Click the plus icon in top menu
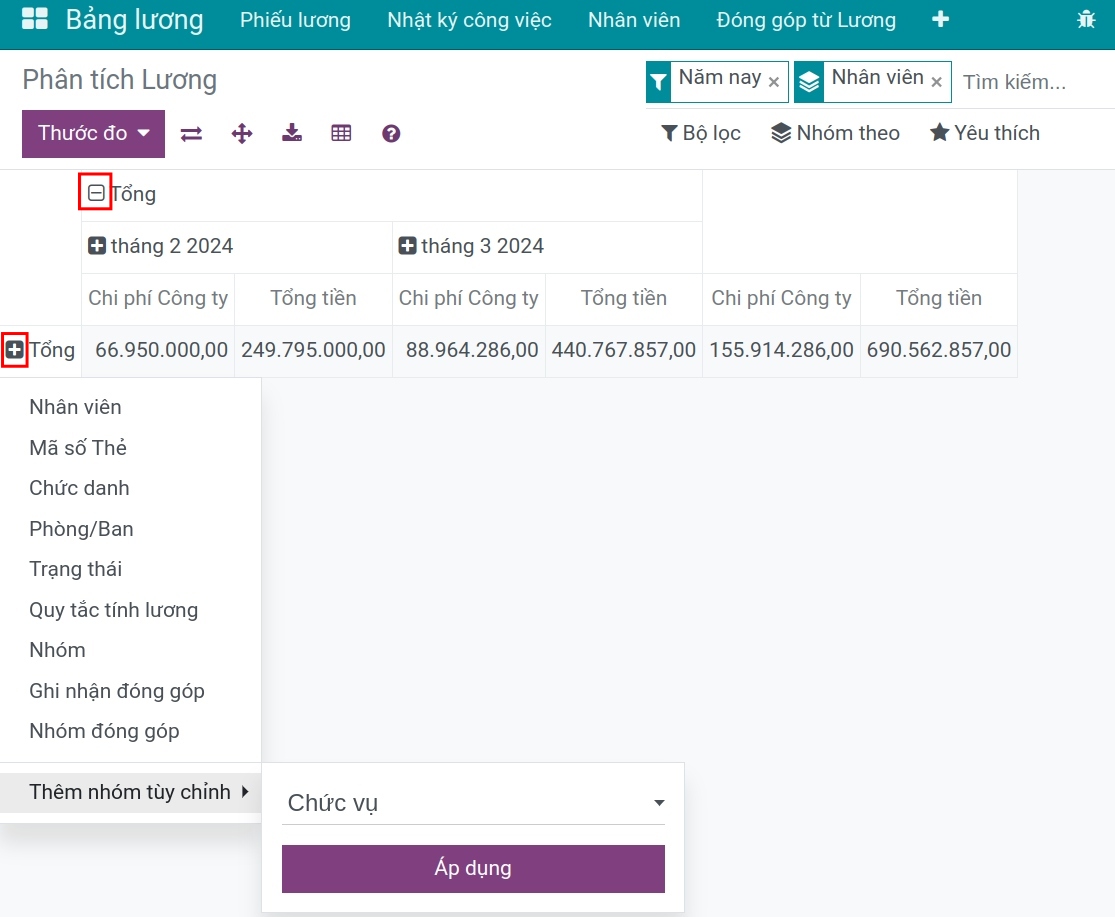The width and height of the screenshot is (1115, 917). (x=940, y=20)
